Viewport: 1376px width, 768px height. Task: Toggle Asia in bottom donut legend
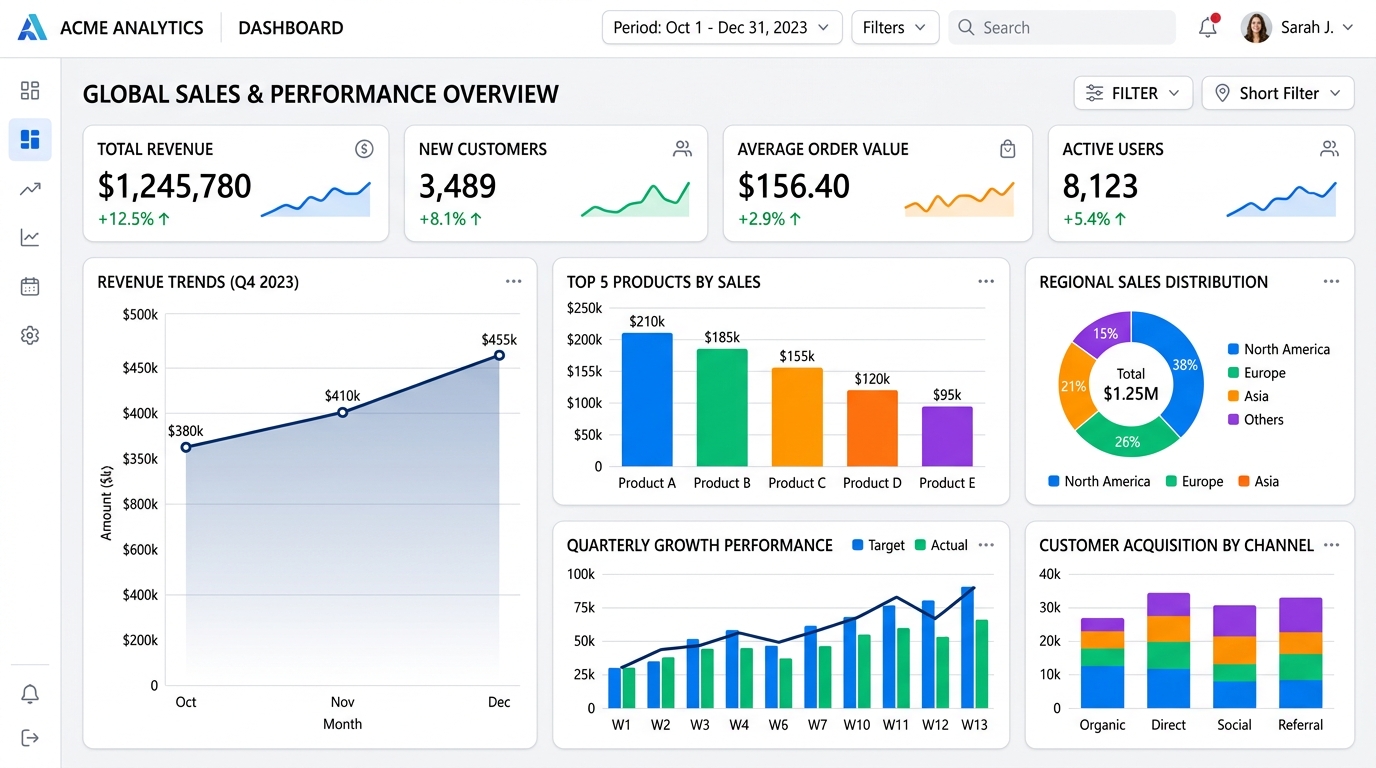(1258, 481)
